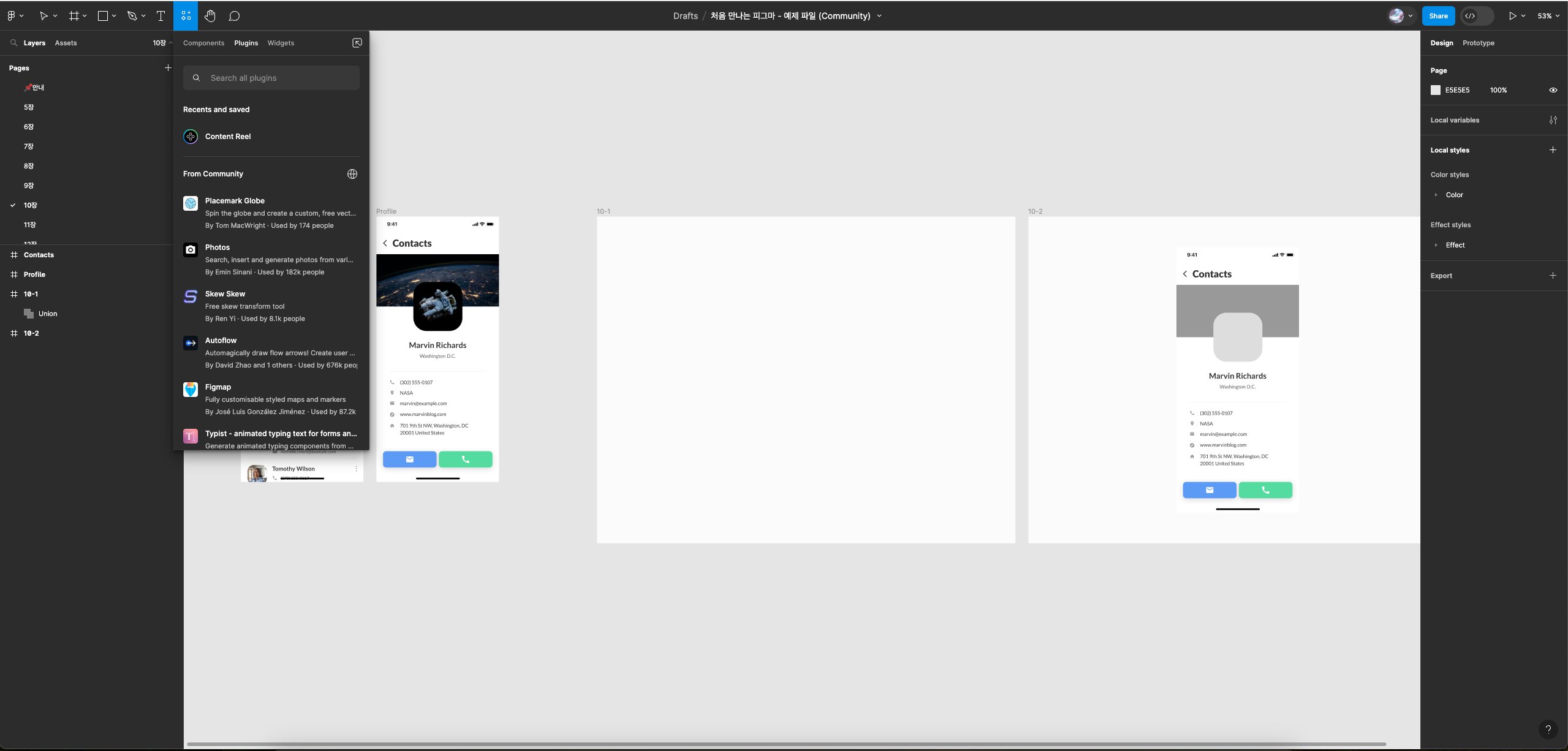Detach the plugins panel into a window
Screen dimensions: 1568x751
point(357,43)
